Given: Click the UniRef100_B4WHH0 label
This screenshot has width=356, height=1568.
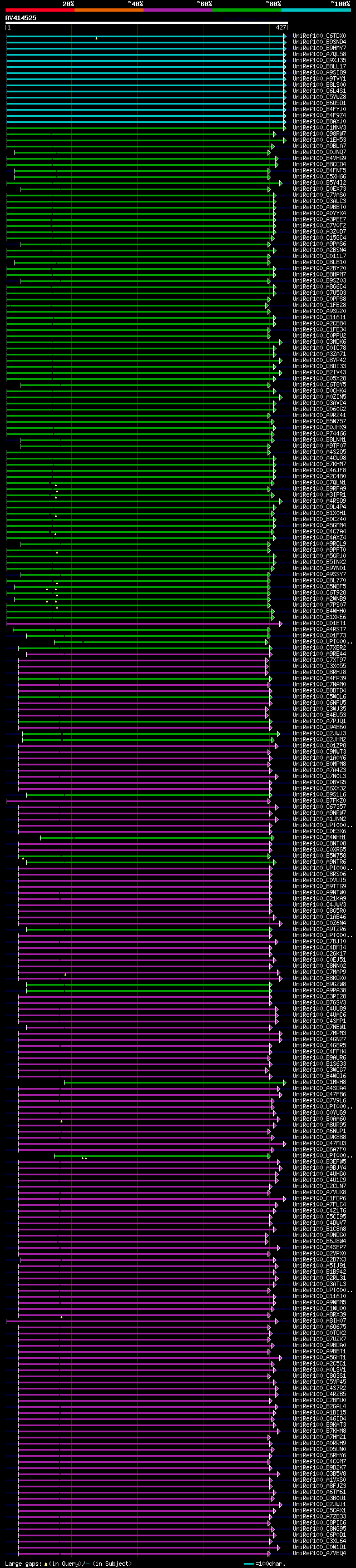Looking at the screenshot, I should coord(319,611).
